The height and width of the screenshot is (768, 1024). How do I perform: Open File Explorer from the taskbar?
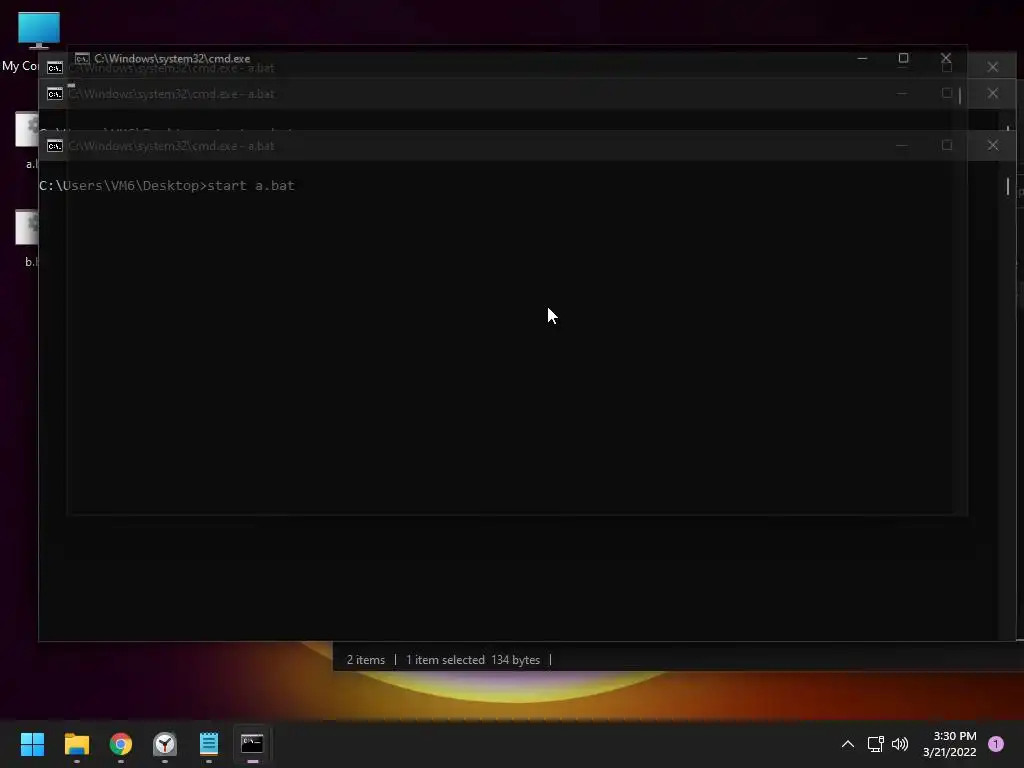[76, 744]
